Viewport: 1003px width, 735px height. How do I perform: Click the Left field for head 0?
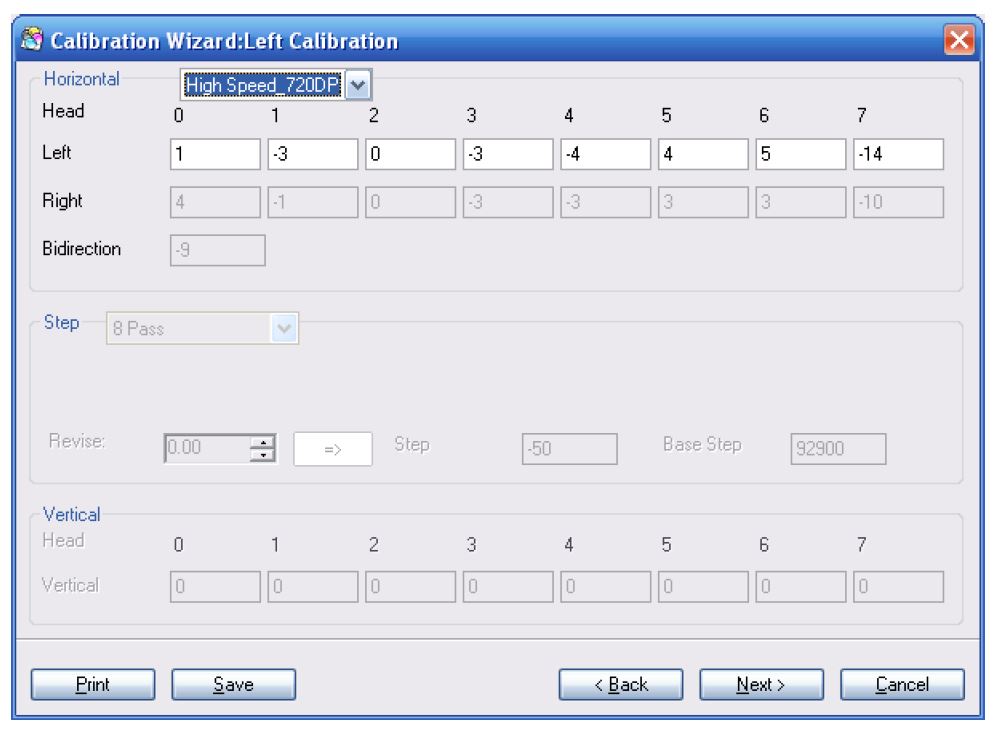pos(215,155)
